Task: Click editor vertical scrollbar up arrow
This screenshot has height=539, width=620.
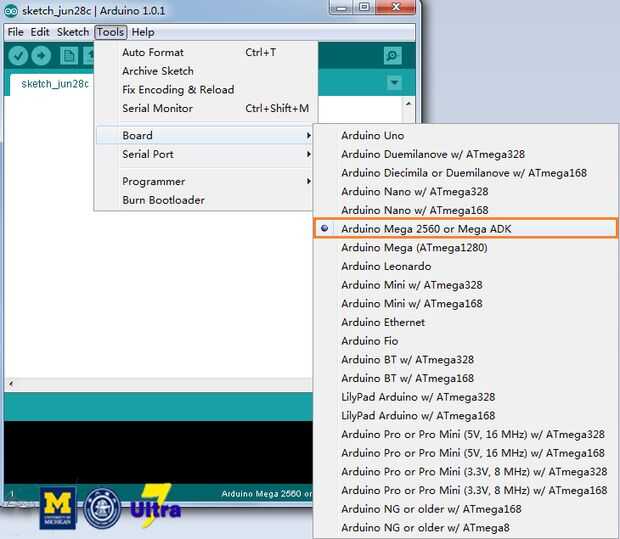Action: pyautogui.click(x=408, y=104)
